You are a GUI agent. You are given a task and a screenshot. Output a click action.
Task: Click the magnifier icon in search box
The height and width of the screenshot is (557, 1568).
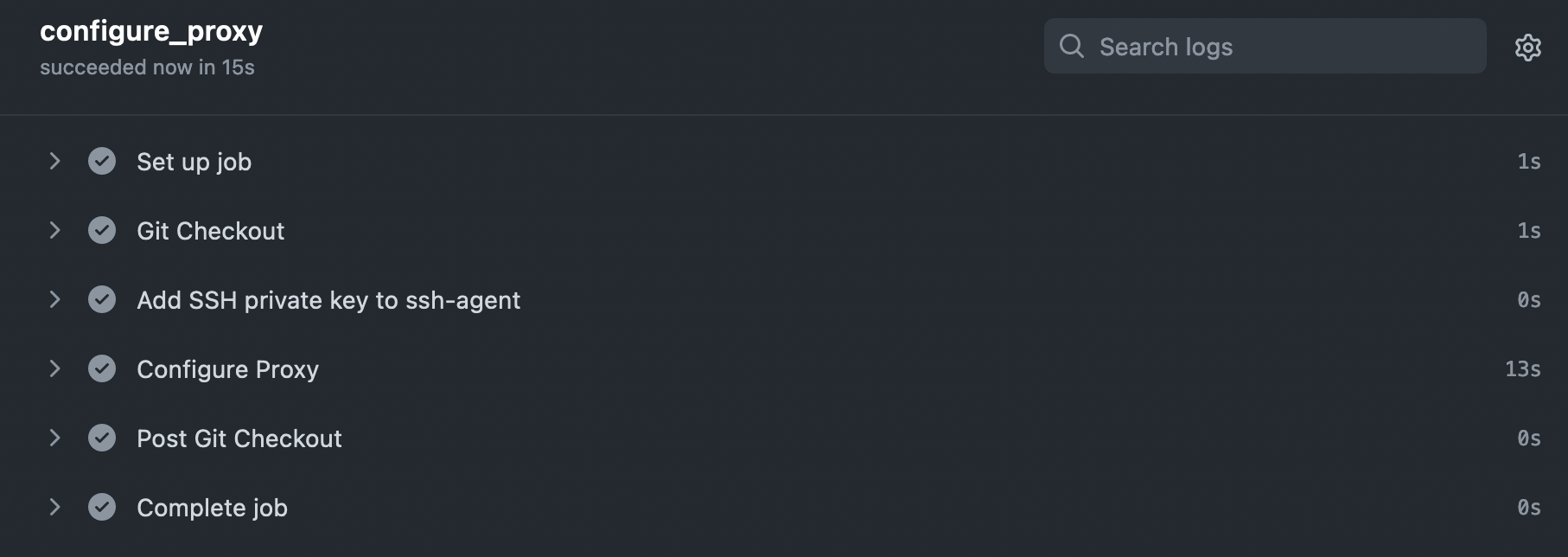pyautogui.click(x=1072, y=46)
